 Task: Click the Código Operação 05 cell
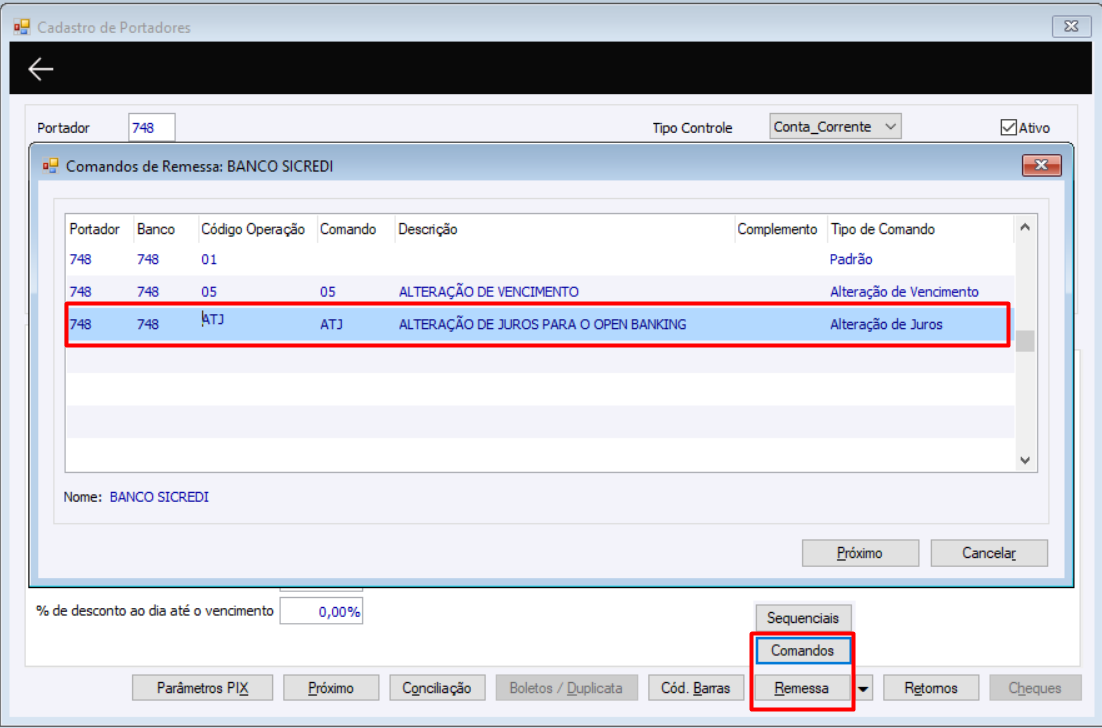(x=209, y=292)
